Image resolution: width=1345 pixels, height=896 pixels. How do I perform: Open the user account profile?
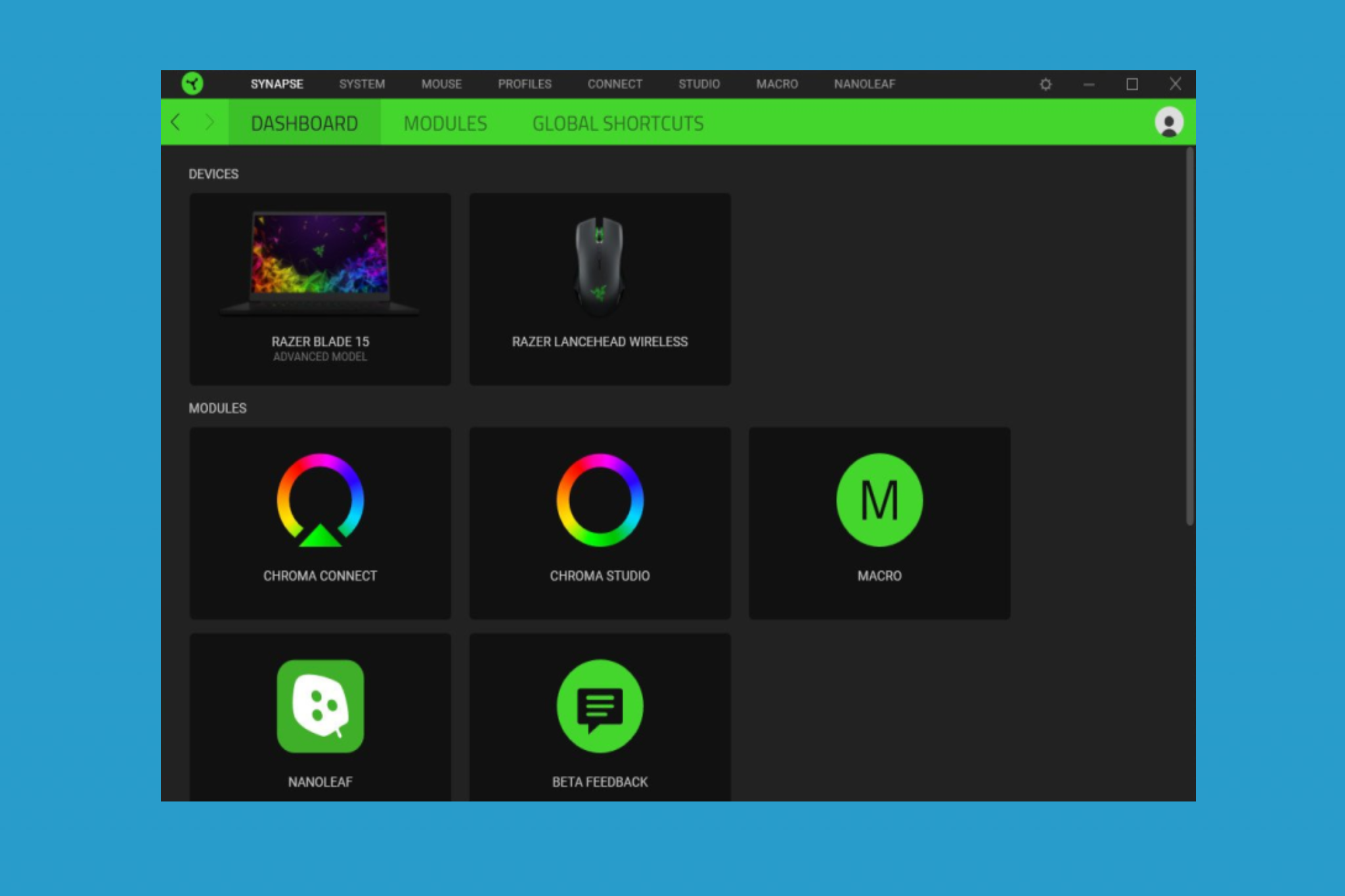[1168, 123]
